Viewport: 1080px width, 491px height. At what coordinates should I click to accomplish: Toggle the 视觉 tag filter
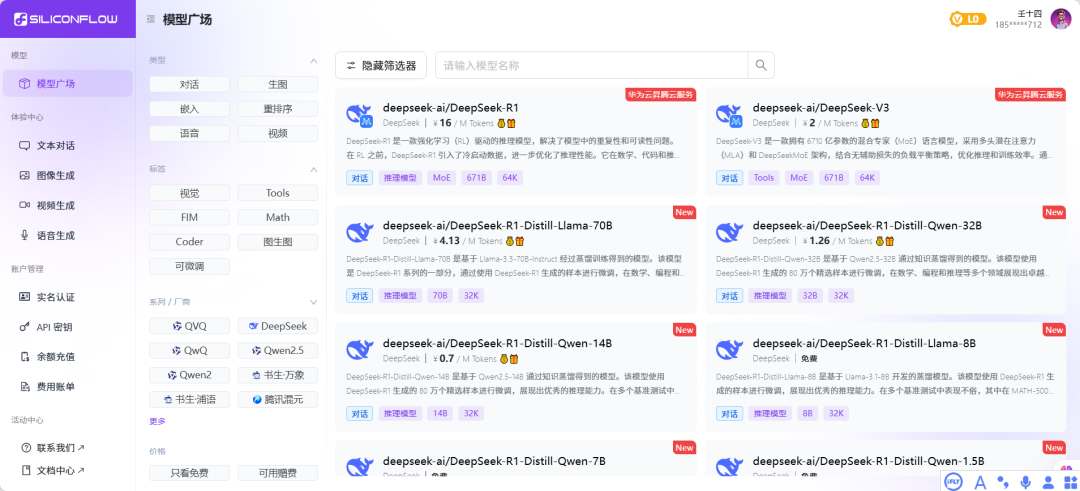(x=189, y=193)
